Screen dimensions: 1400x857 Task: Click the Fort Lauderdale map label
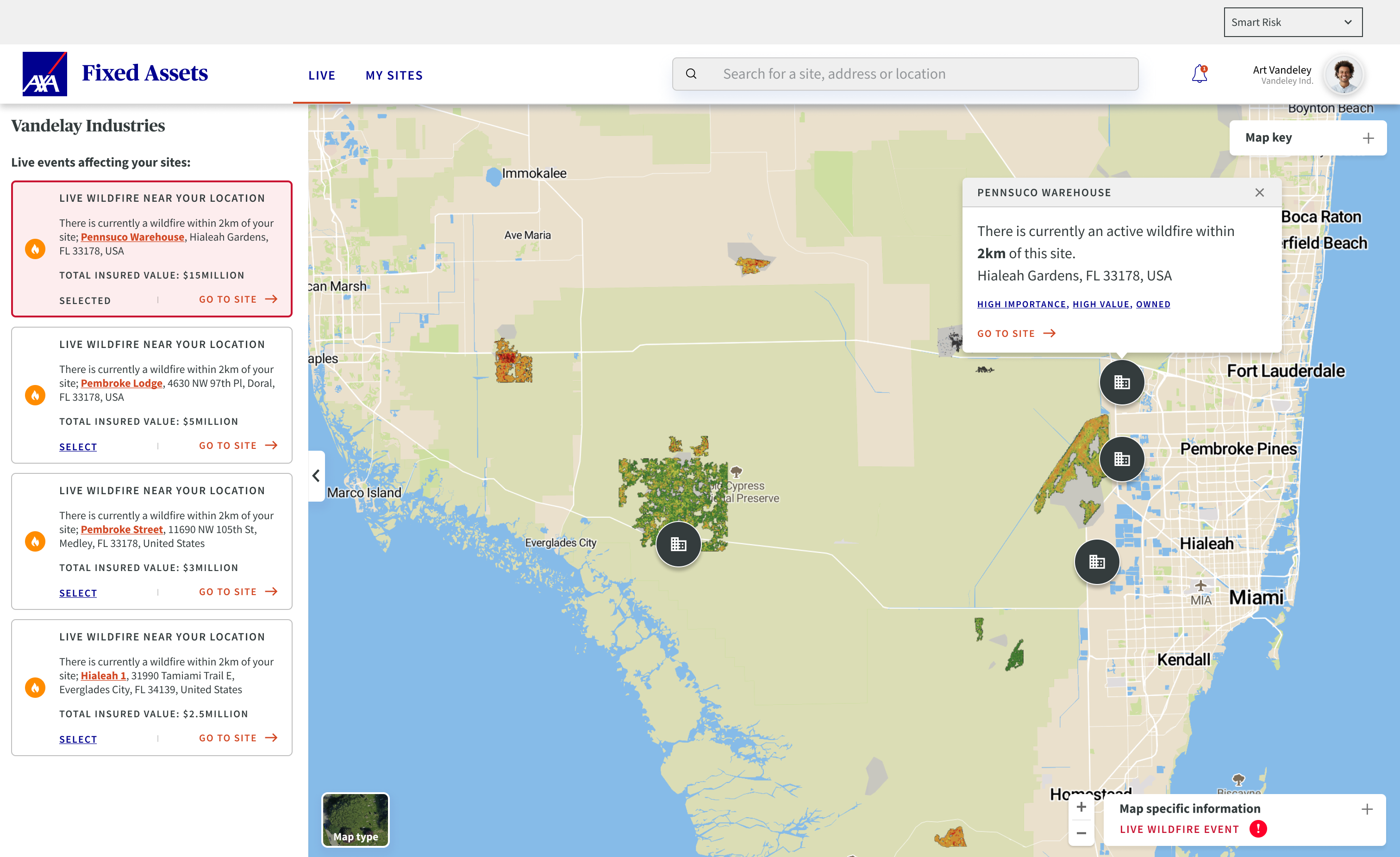coord(1286,371)
